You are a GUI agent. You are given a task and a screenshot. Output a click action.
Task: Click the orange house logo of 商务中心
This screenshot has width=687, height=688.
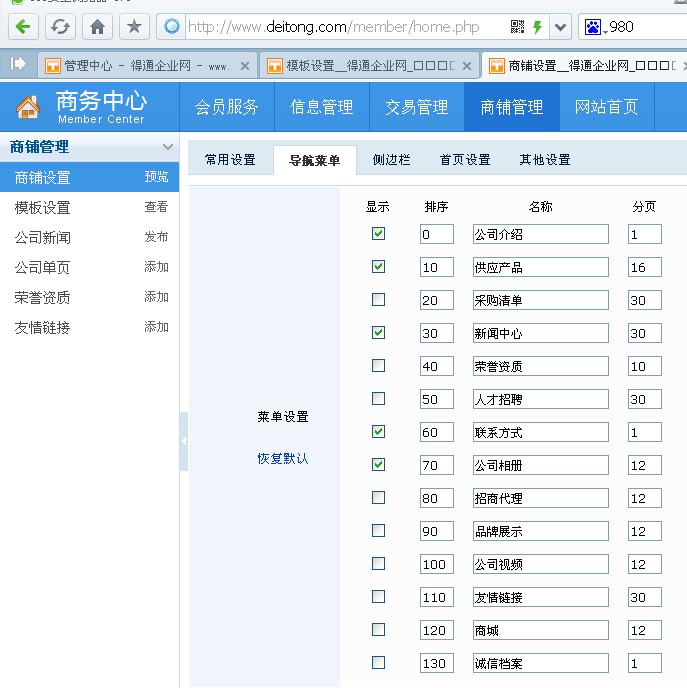pyautogui.click(x=28, y=107)
